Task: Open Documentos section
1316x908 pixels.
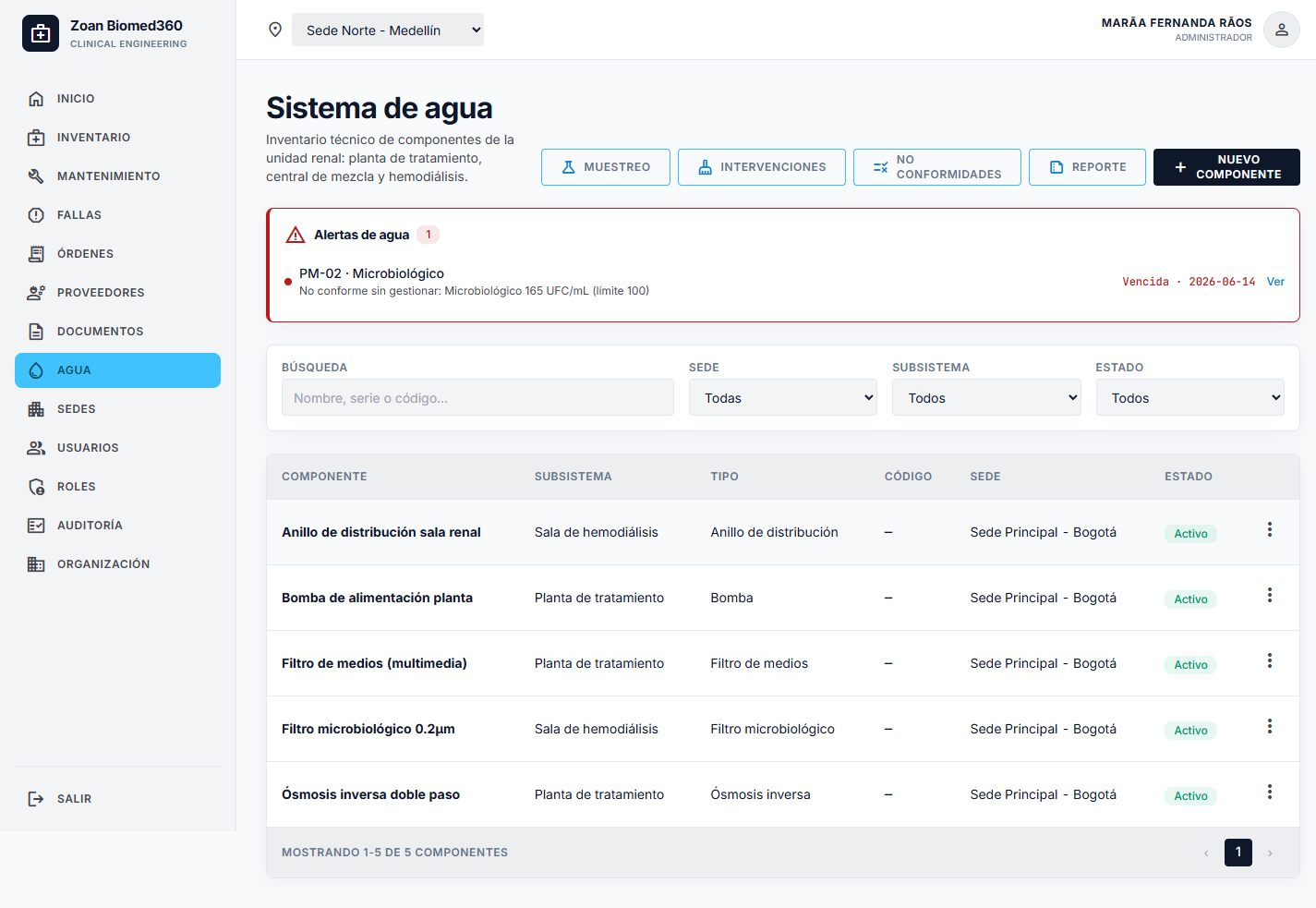Action: [x=117, y=332]
